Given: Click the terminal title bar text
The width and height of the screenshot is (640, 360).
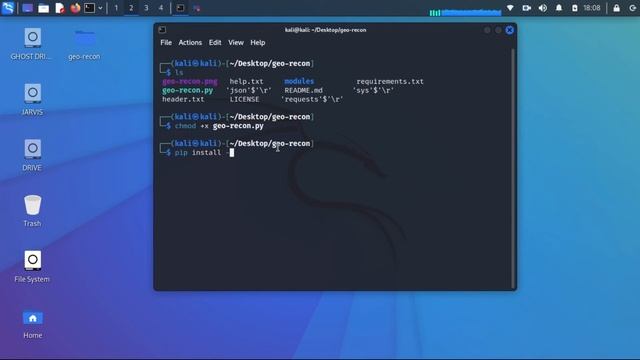Looking at the screenshot, I should coord(325,30).
